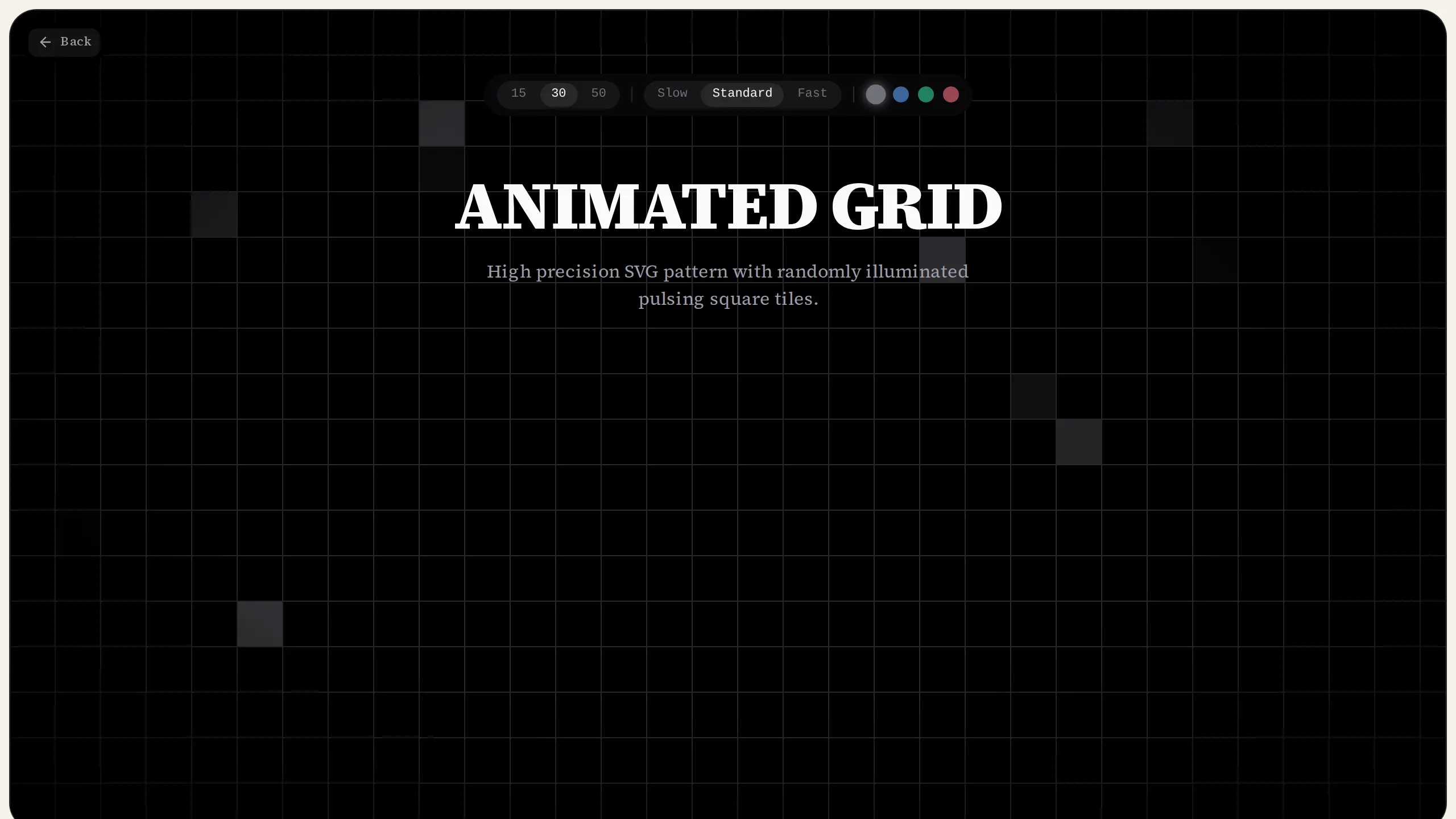Select the Standard speed option

pos(742,94)
